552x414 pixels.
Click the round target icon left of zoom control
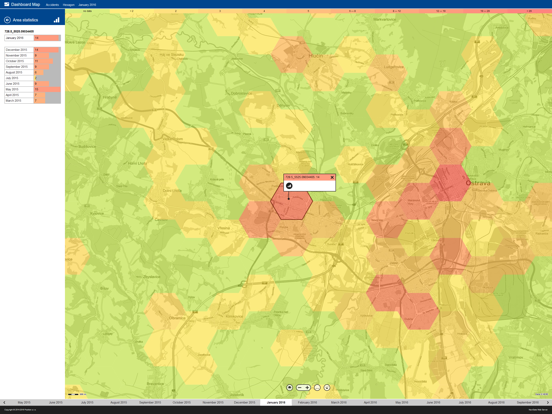[289, 388]
